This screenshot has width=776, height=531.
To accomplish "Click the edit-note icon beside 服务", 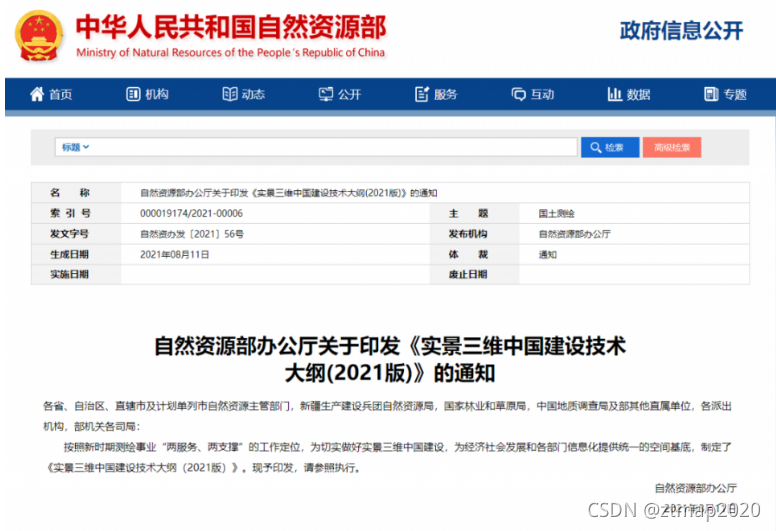I will pos(422,94).
